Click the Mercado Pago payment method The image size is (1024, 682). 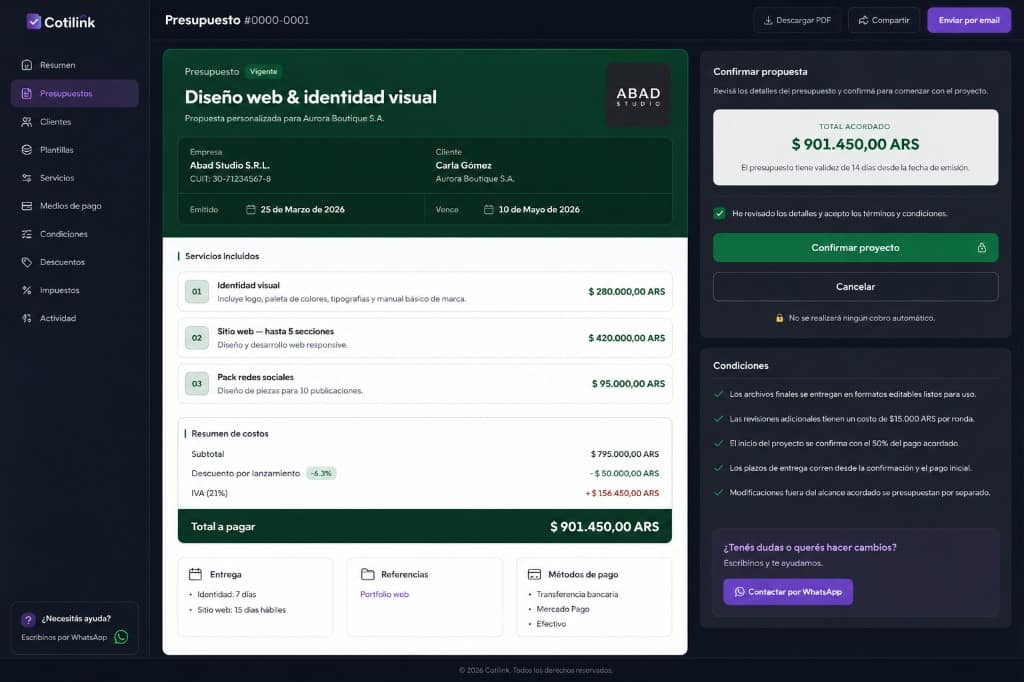(563, 609)
